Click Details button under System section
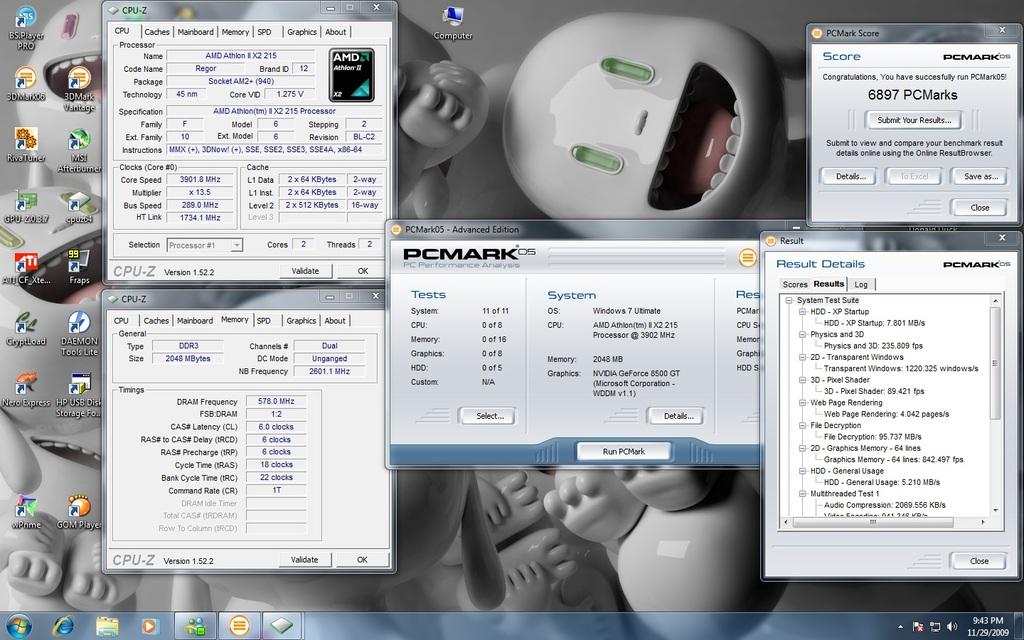This screenshot has width=1024, height=640. pos(678,416)
